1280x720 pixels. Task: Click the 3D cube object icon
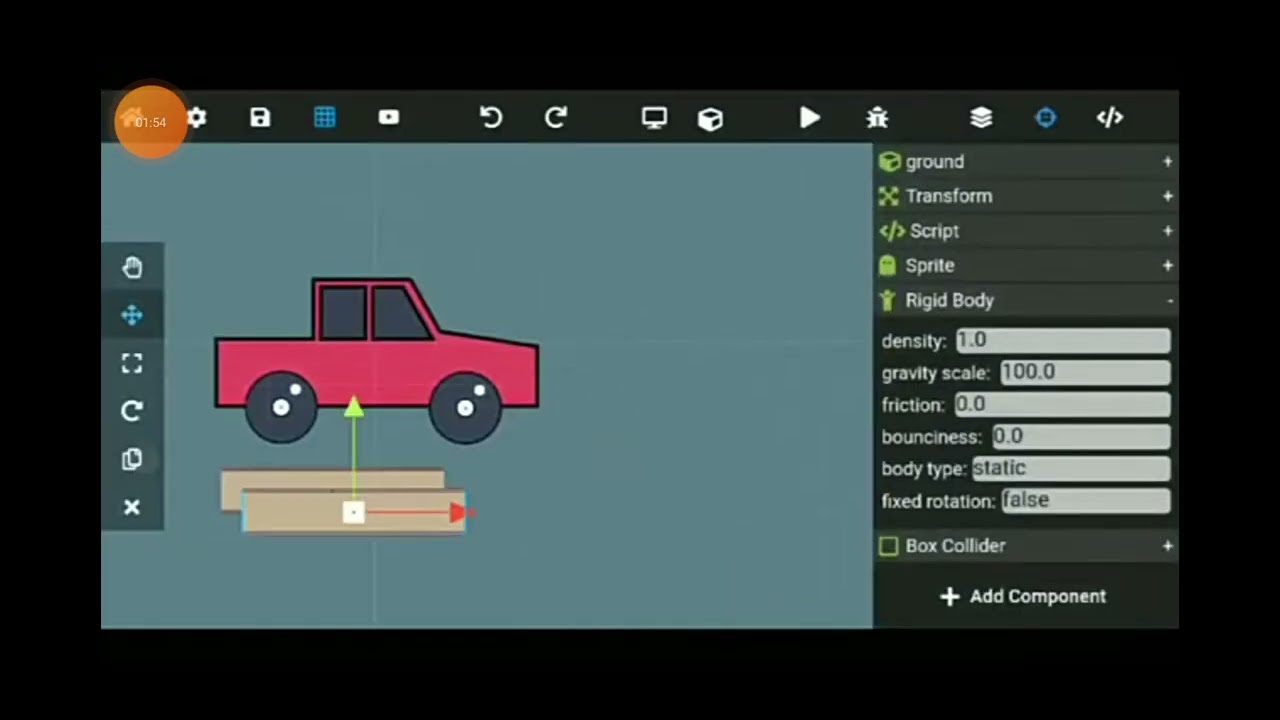(710, 119)
